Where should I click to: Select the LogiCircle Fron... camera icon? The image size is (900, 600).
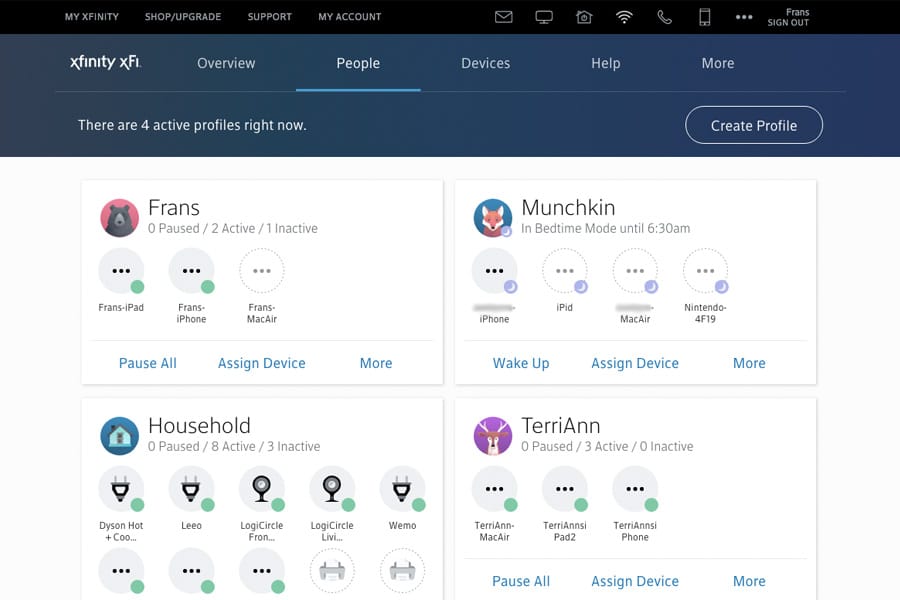tap(262, 489)
